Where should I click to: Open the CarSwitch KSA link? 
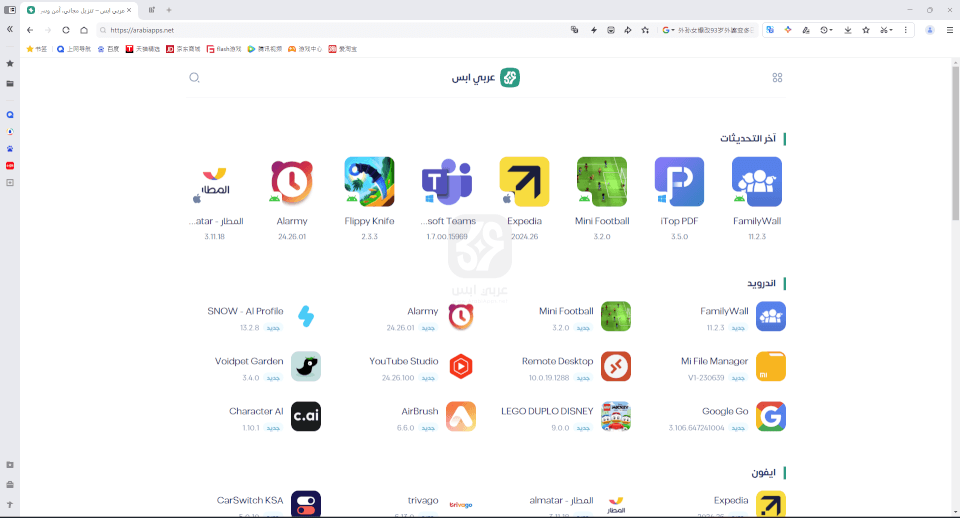tap(250, 500)
